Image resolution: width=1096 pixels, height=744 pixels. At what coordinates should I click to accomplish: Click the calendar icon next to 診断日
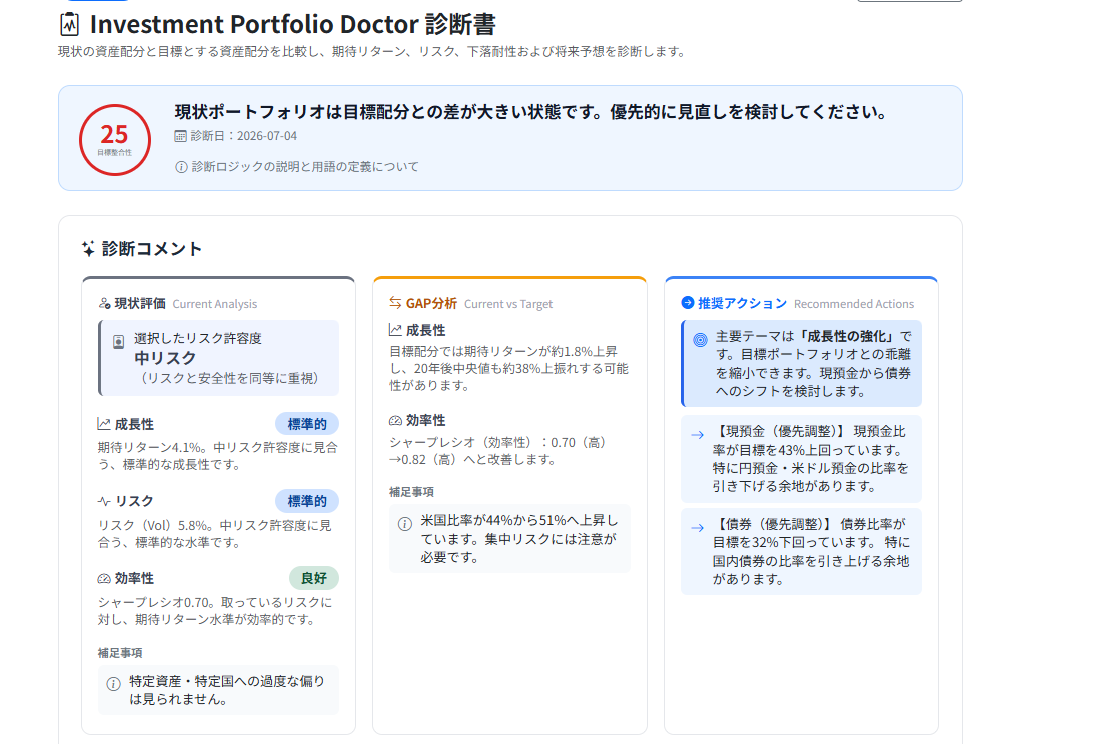tap(180, 136)
